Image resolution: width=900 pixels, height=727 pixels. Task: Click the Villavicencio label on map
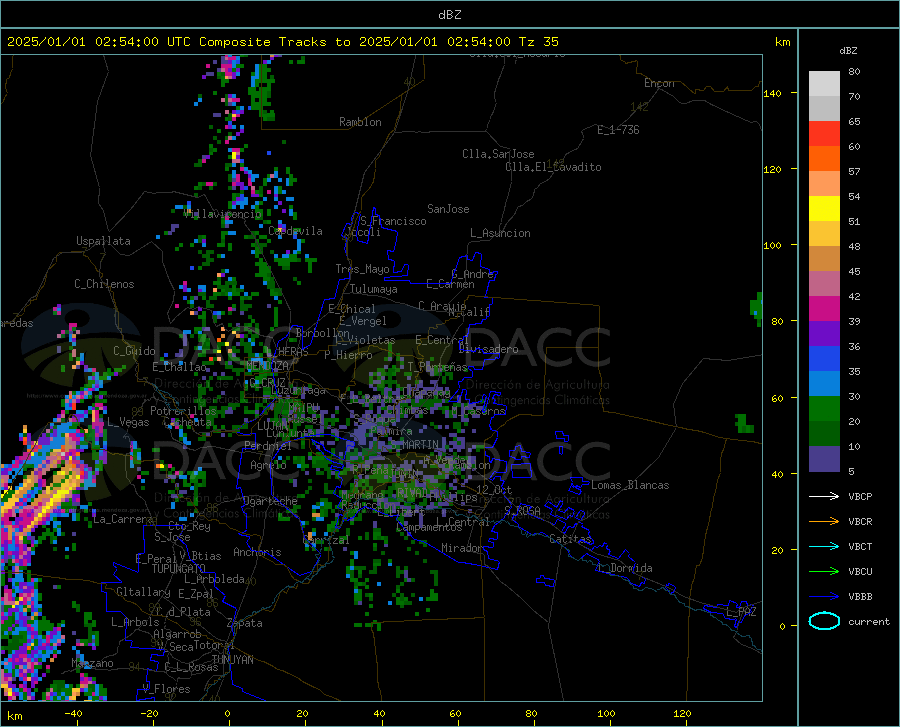tap(223, 214)
